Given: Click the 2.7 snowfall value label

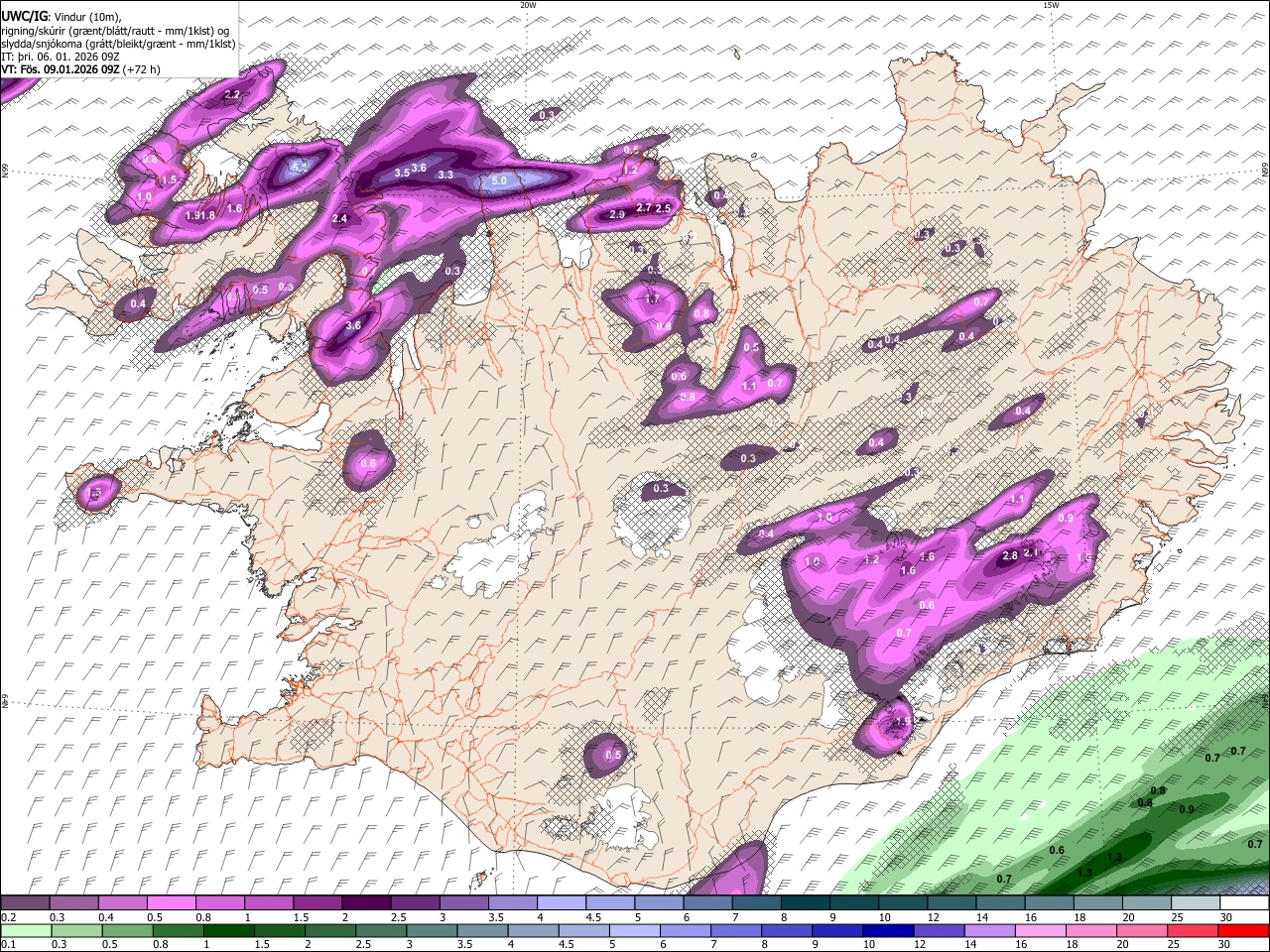Looking at the screenshot, I should coord(644,207).
